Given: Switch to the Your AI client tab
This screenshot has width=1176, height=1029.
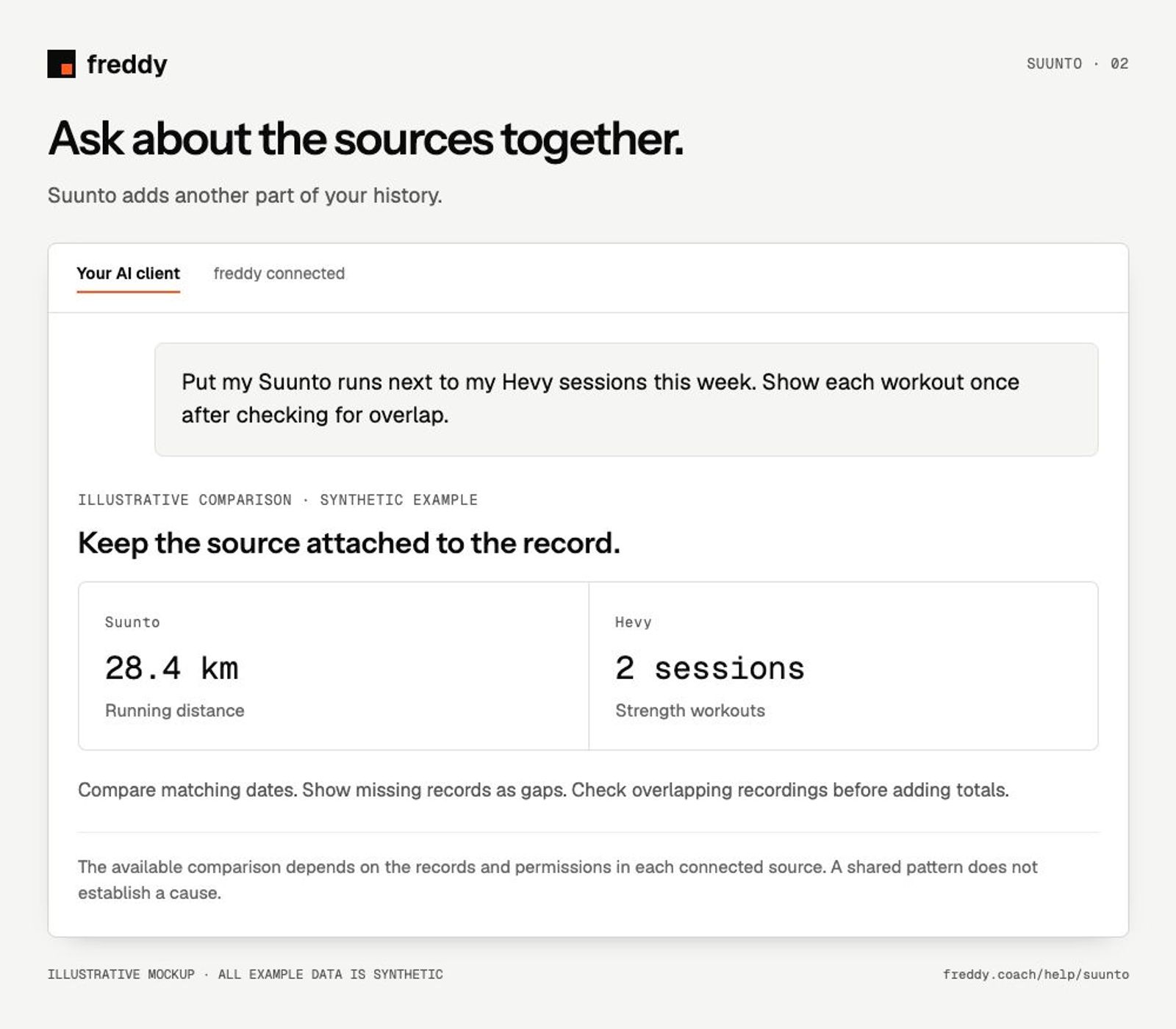Looking at the screenshot, I should (128, 273).
